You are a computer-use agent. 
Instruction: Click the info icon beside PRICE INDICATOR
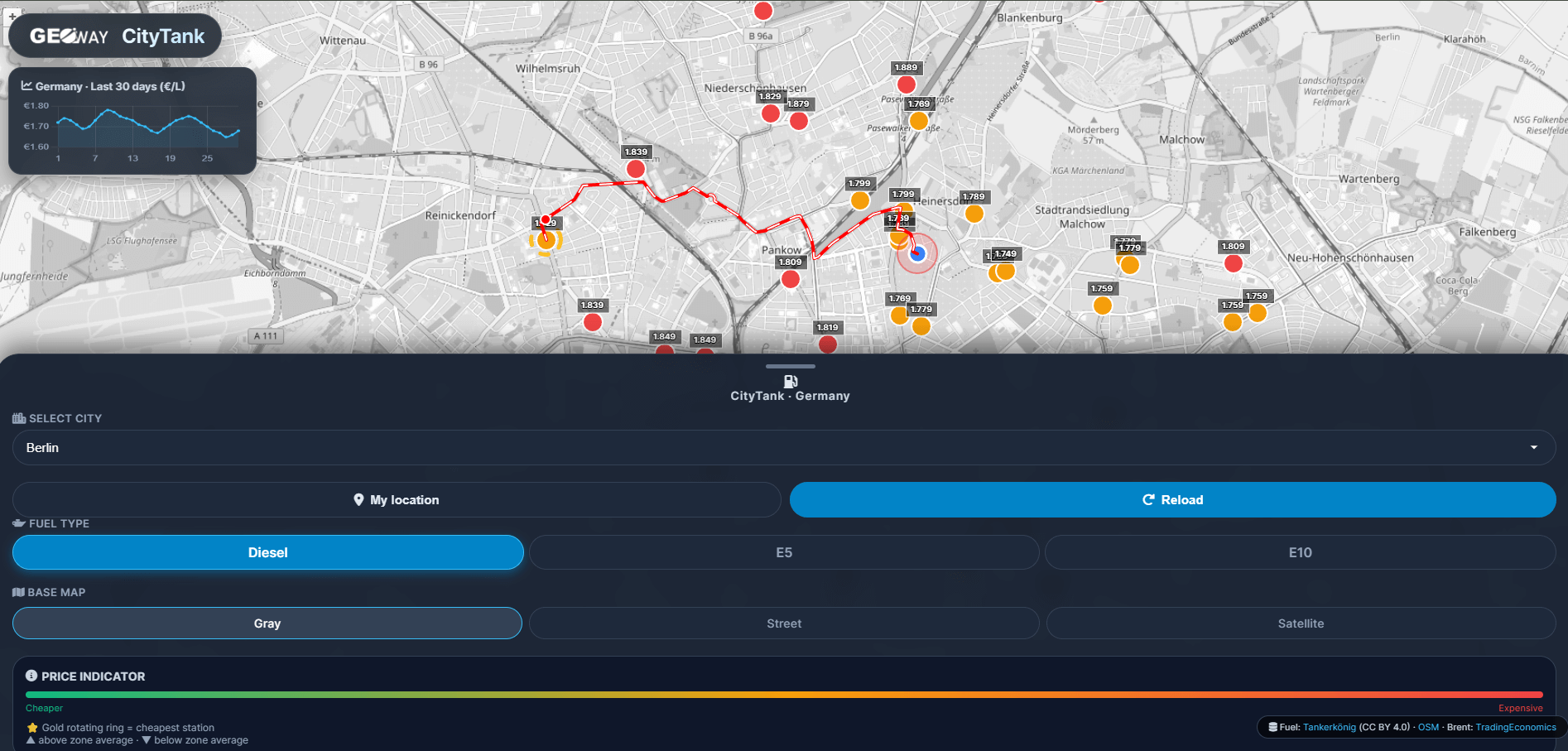point(31,676)
